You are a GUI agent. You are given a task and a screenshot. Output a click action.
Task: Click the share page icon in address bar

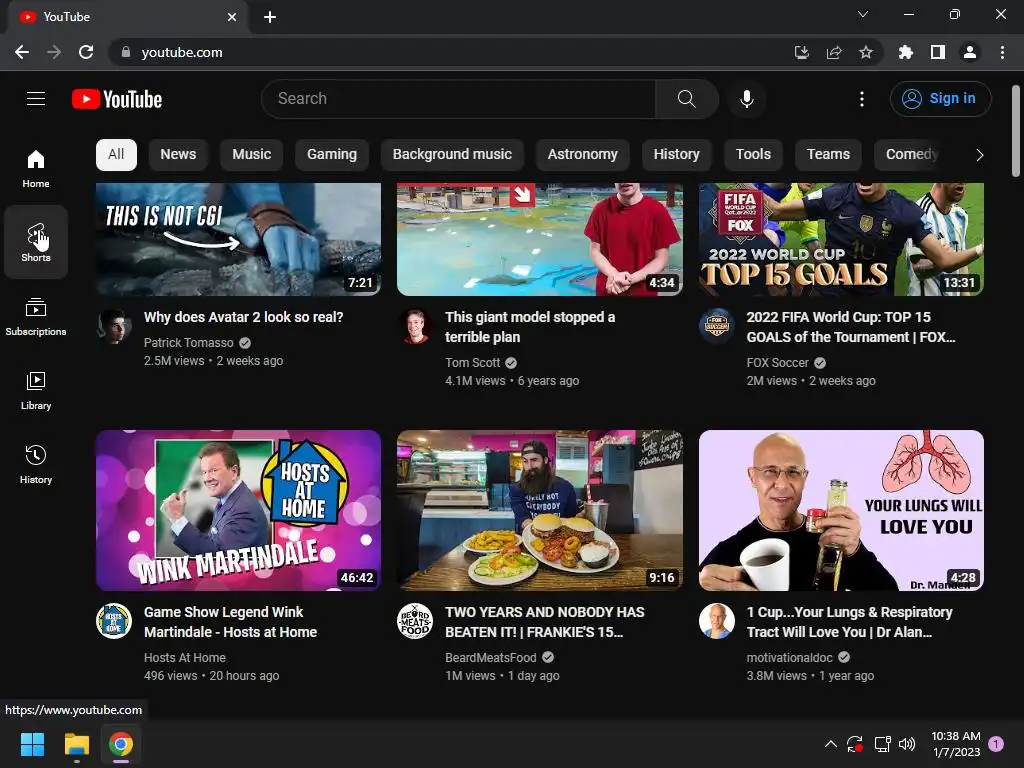(834, 52)
